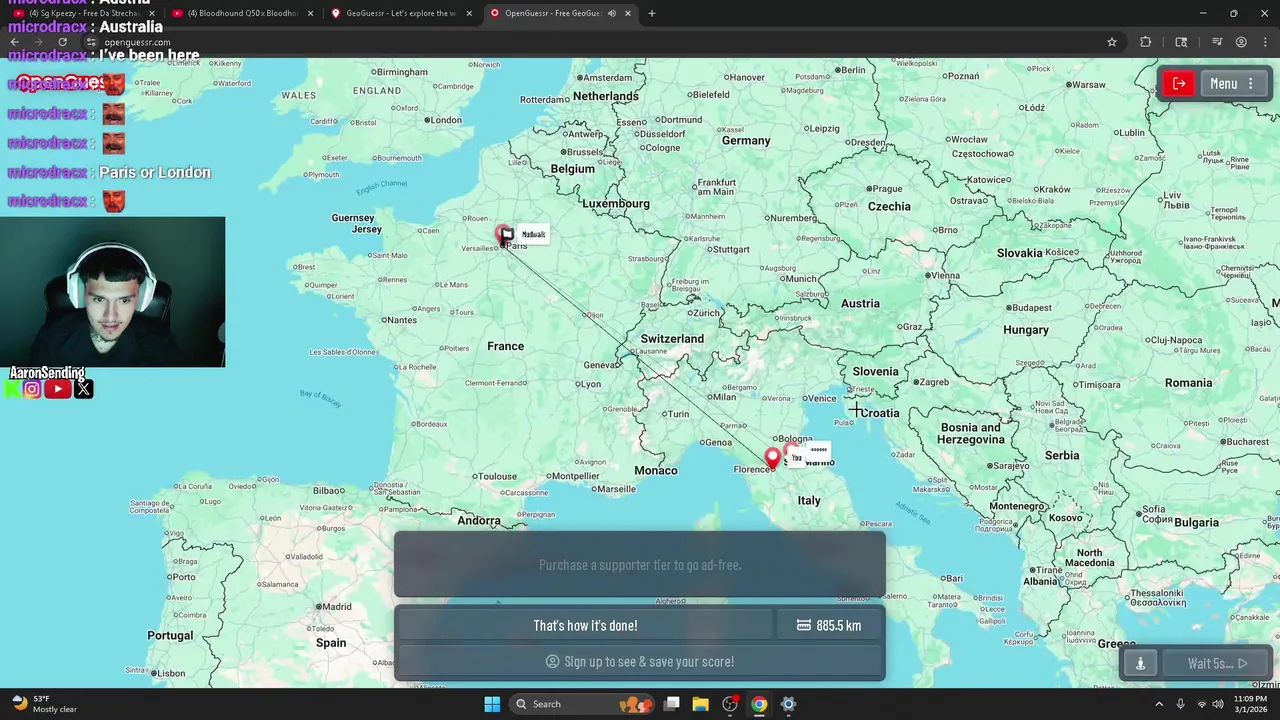Click the 885.5 km distance display
This screenshot has width=1280, height=720.
[829, 625]
